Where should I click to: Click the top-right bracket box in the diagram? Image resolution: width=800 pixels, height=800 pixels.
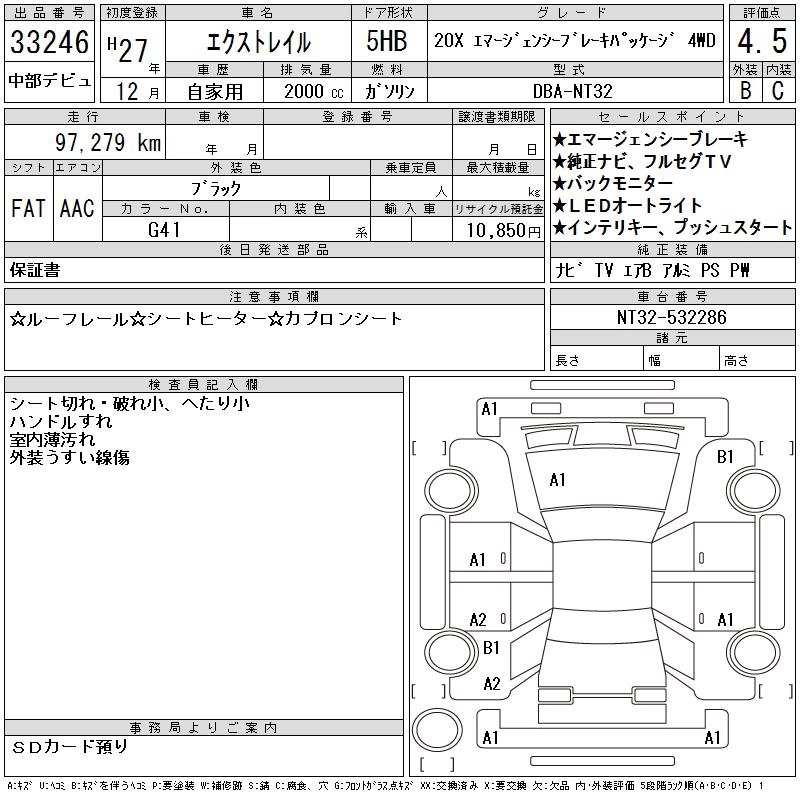click(776, 448)
